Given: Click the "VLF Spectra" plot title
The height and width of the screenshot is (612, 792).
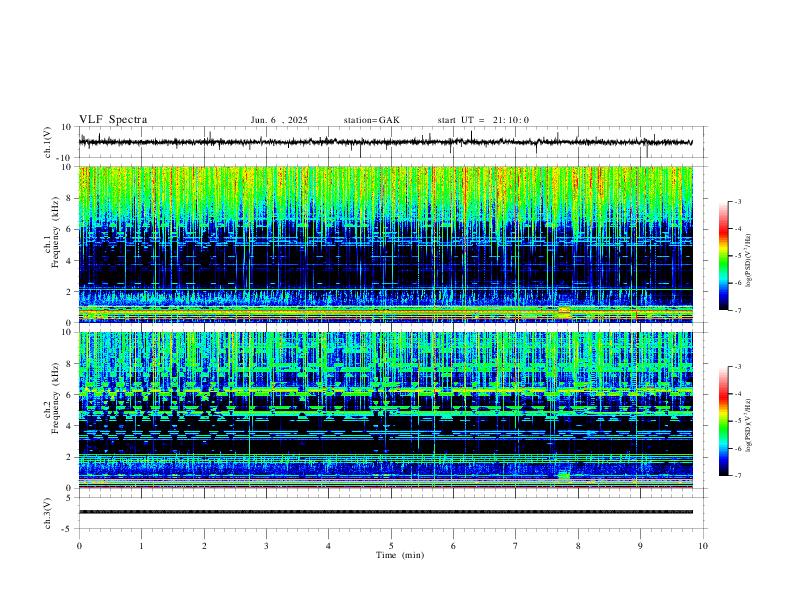Looking at the screenshot, I should coord(113,120).
